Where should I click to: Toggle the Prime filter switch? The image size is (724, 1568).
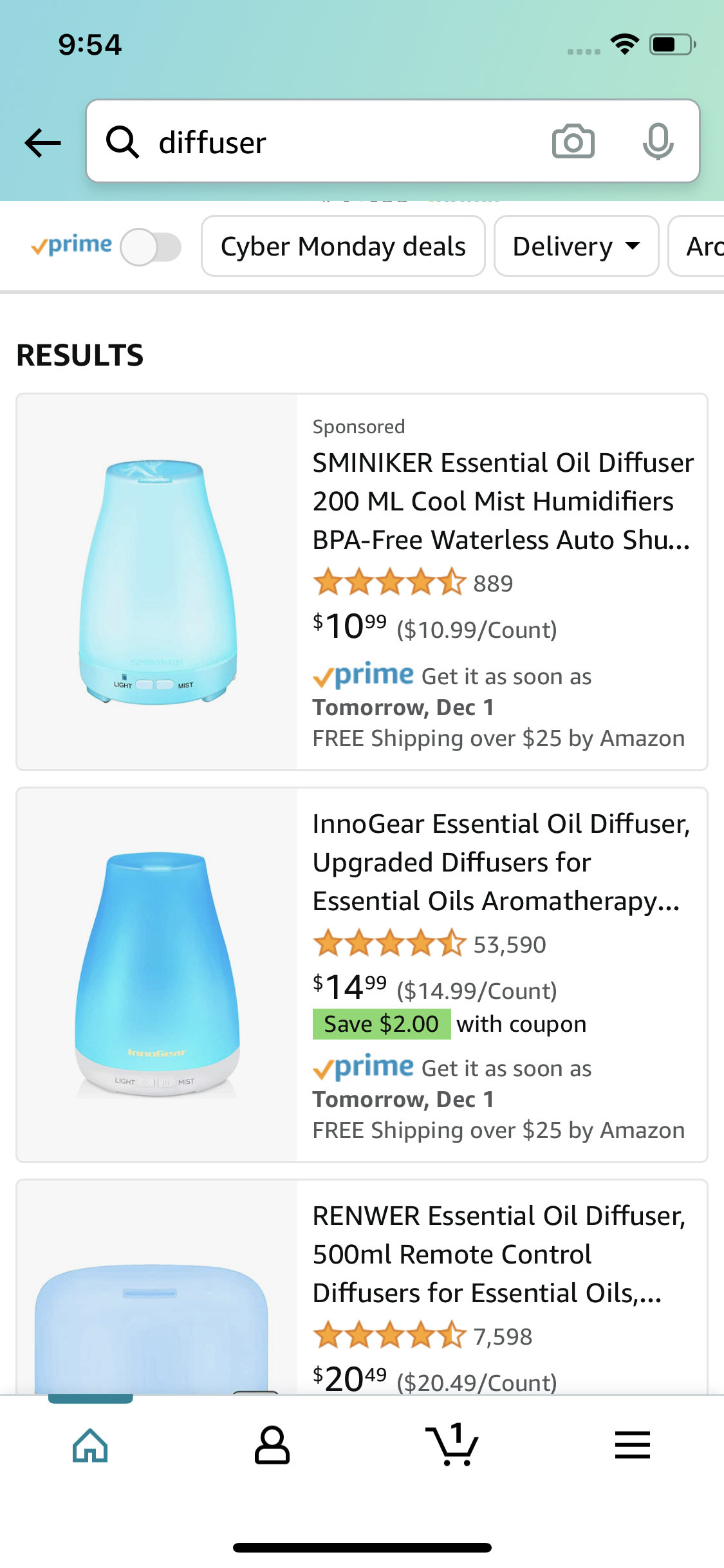point(151,247)
